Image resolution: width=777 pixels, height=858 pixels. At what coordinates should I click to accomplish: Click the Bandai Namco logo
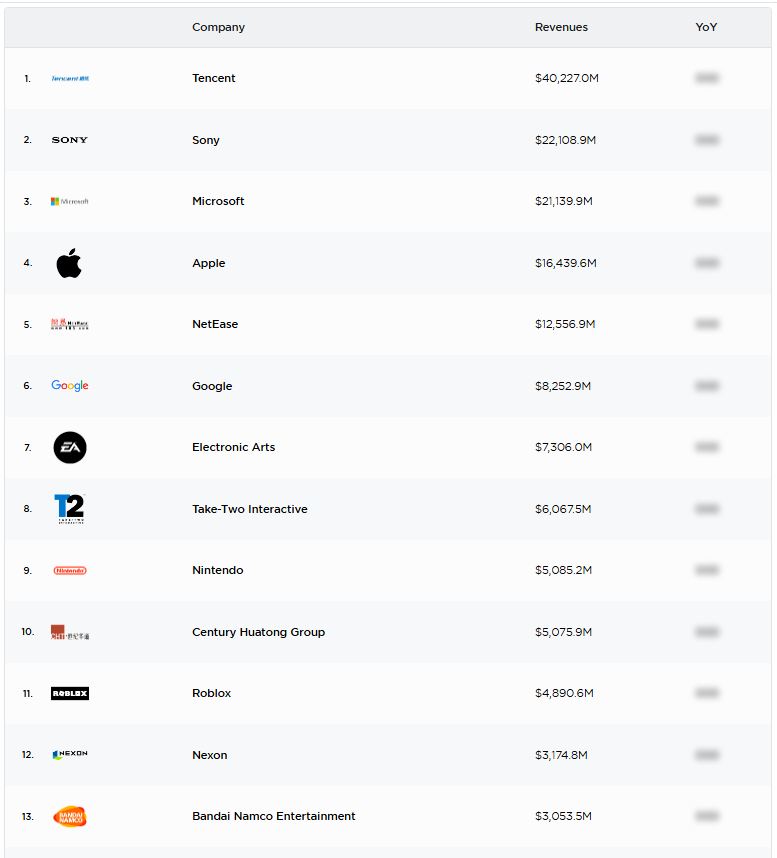tap(70, 816)
